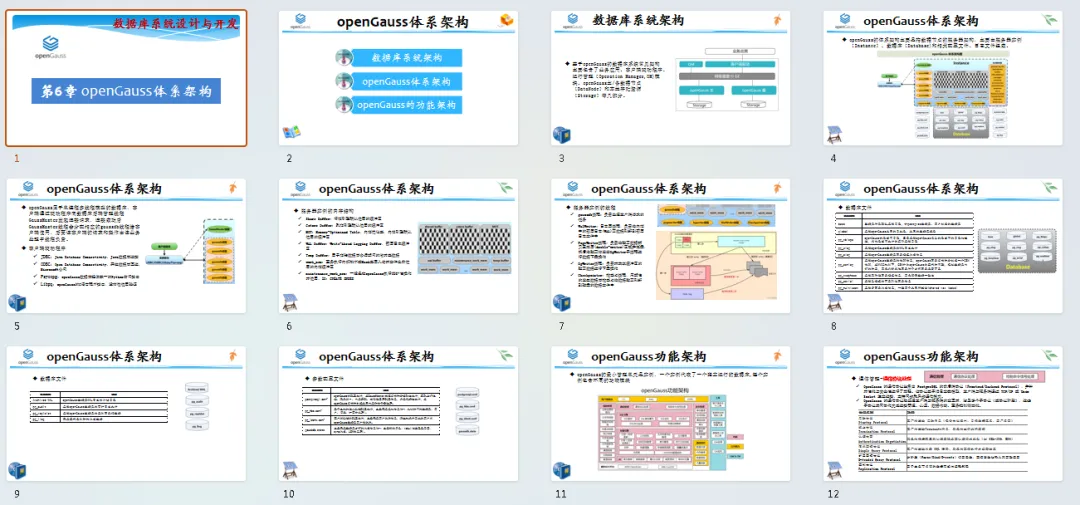The image size is (1080, 505).
Task: Select slide 11 openGauss功能架构 diagram thumbnail
Action: [x=671, y=413]
